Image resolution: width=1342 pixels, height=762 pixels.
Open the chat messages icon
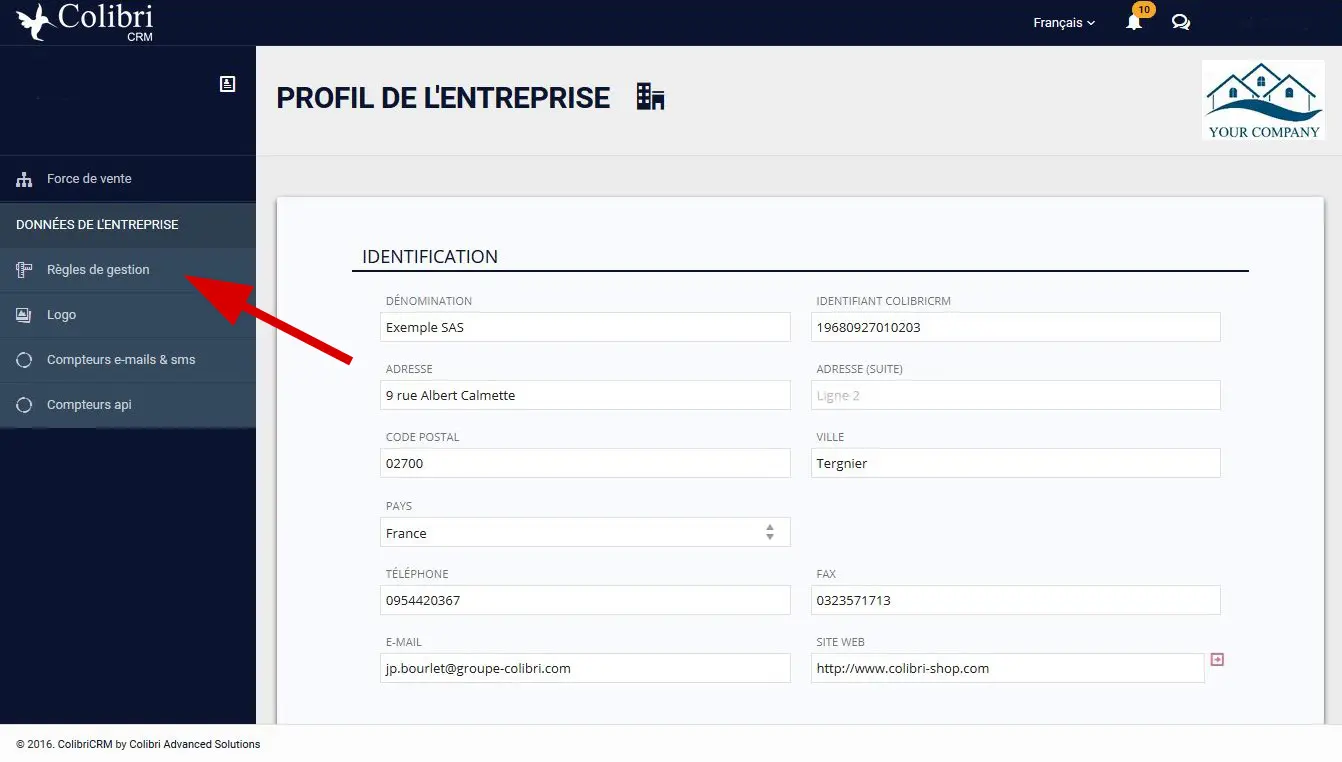coord(1181,22)
